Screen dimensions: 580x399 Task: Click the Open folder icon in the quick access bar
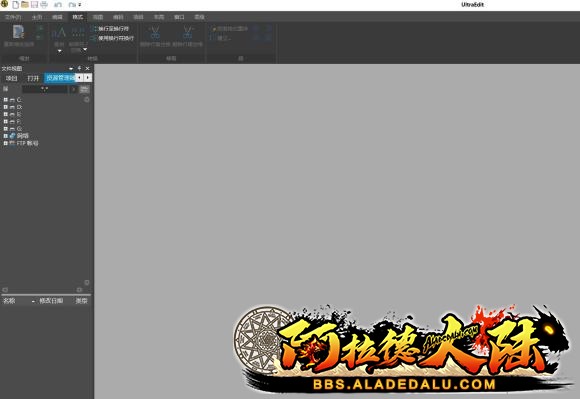point(25,4)
